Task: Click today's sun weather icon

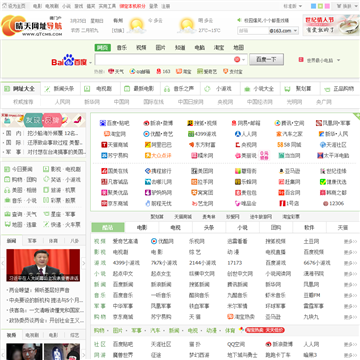Action: coord(137,25)
